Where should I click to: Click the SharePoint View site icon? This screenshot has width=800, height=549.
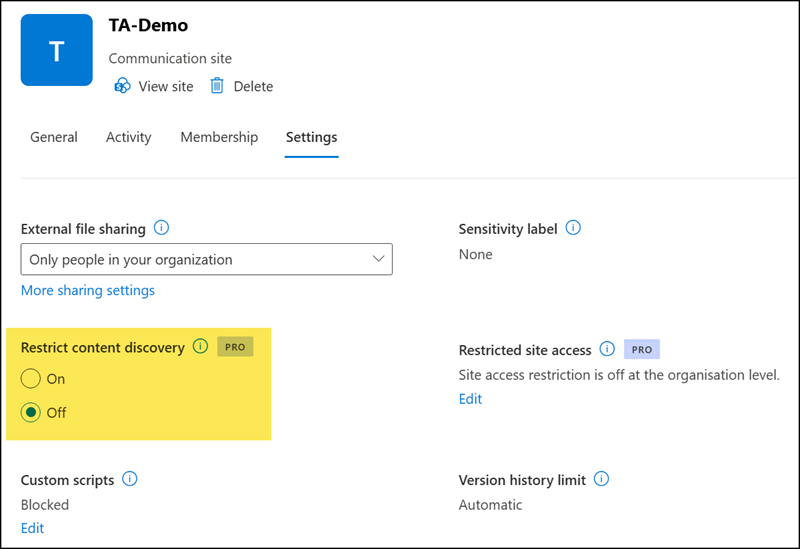[122, 86]
